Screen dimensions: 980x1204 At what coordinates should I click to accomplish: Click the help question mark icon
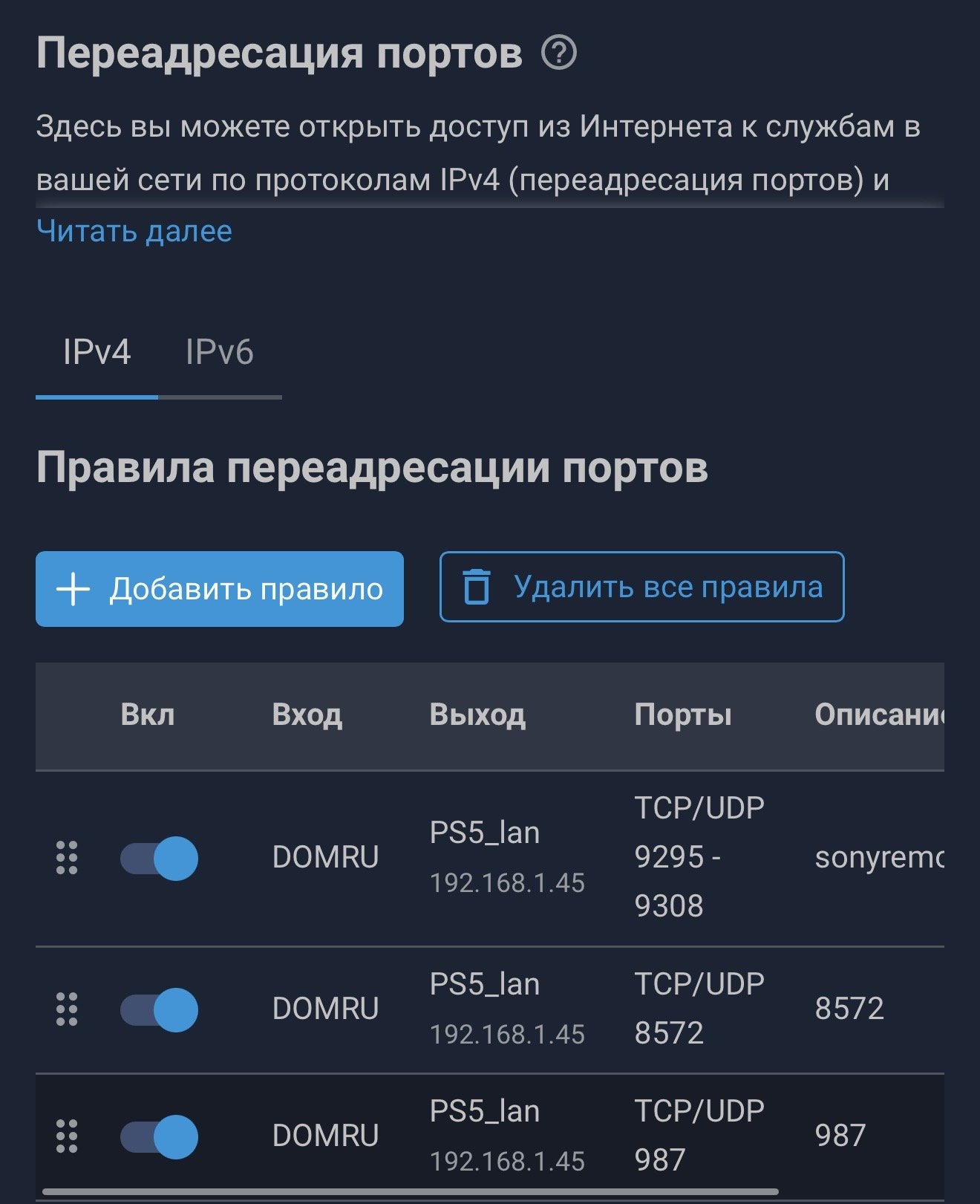pyautogui.click(x=558, y=53)
